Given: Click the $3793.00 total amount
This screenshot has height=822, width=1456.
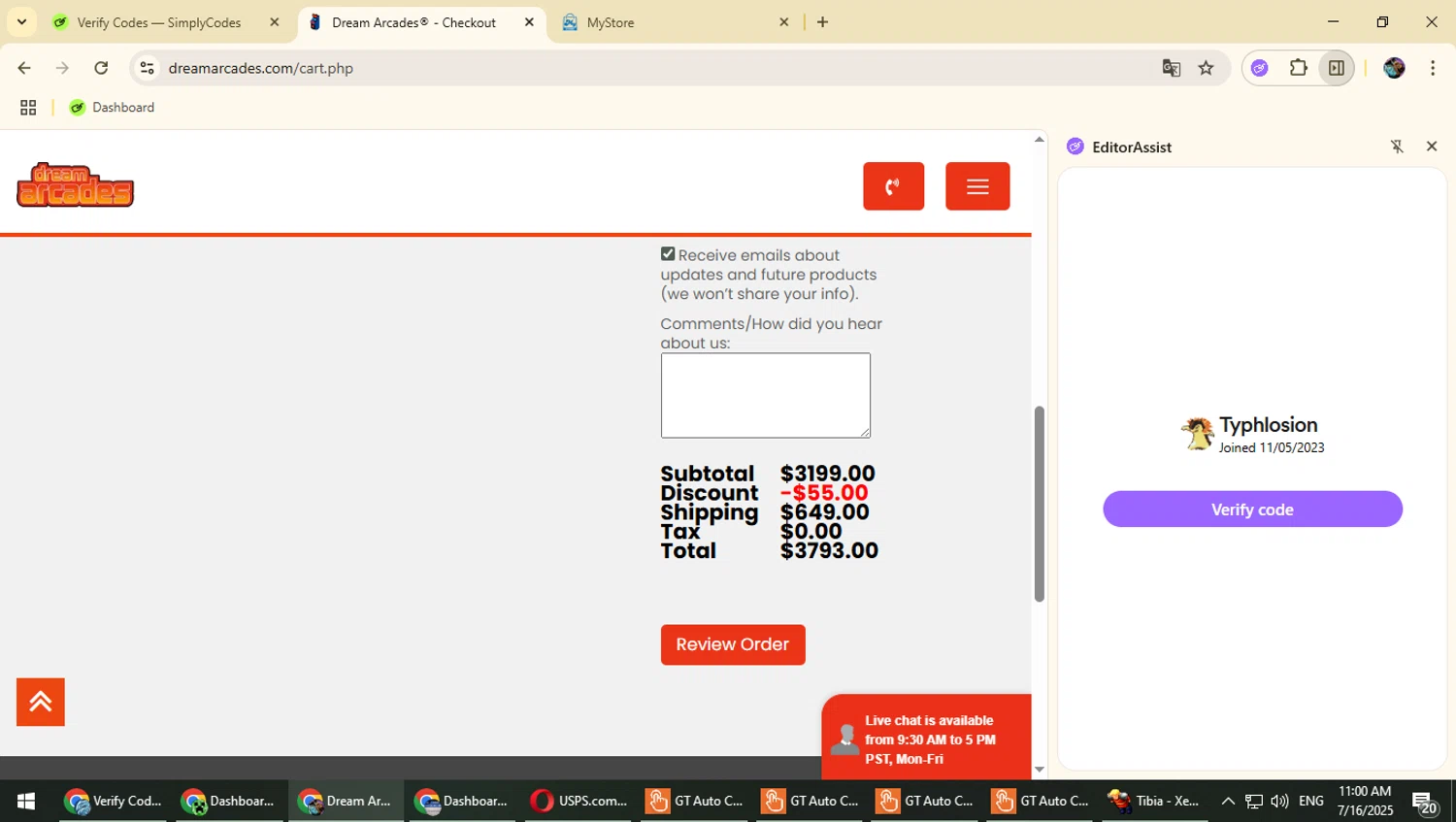Looking at the screenshot, I should pyautogui.click(x=829, y=550).
